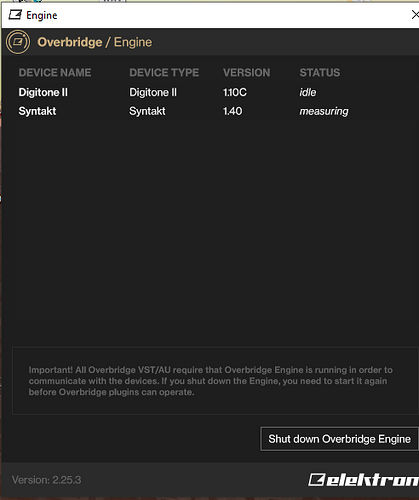
Task: Click the Overbridge / Engine heading
Action: (x=95, y=42)
